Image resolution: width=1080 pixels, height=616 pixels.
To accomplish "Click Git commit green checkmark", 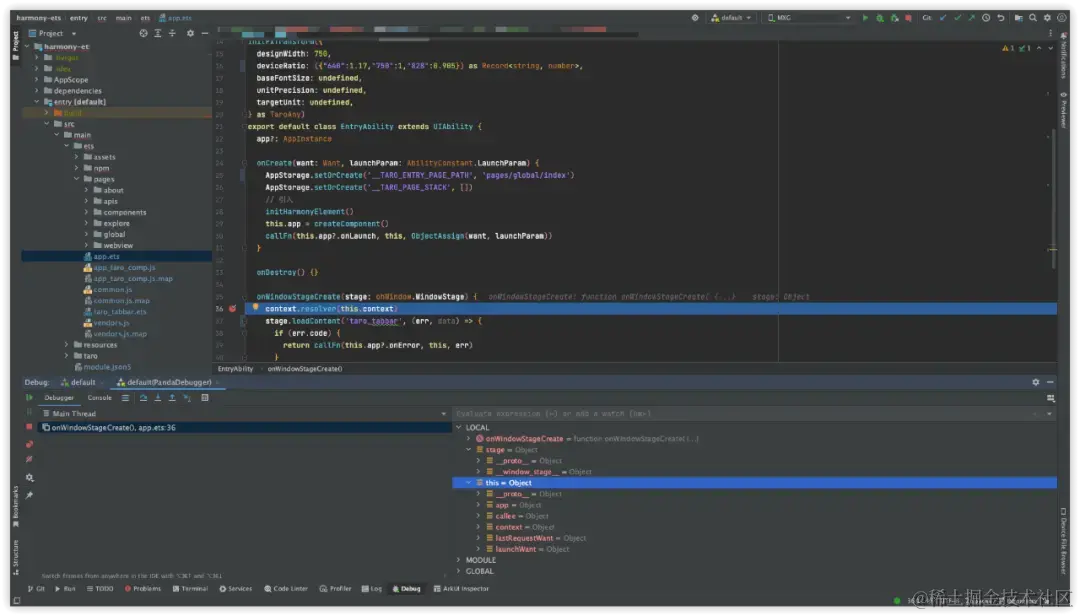I will 957,18.
